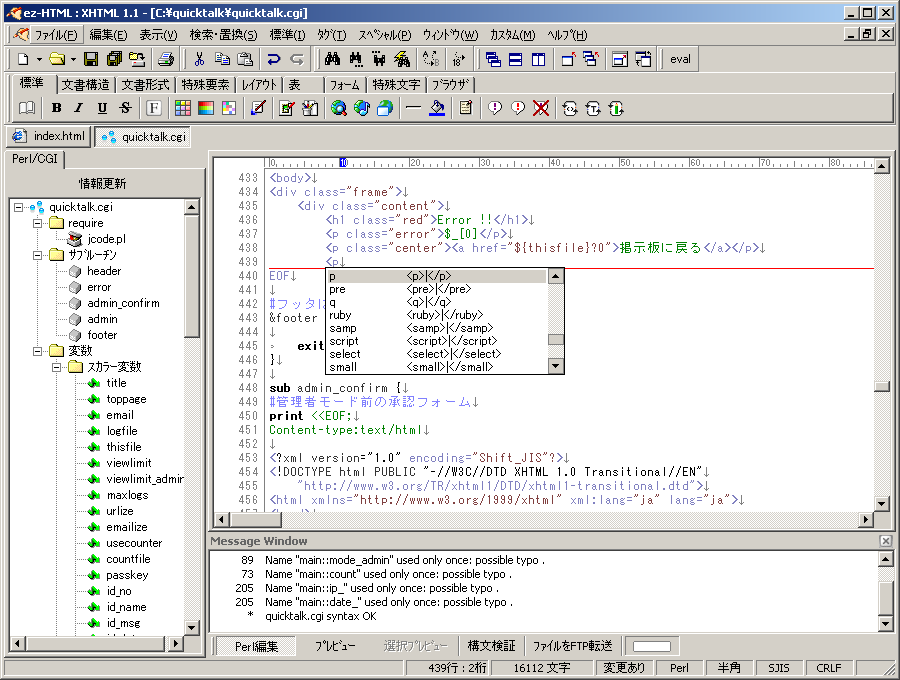Click the Tile horizontally icon
Image resolution: width=900 pixels, height=680 pixels.
click(516, 59)
